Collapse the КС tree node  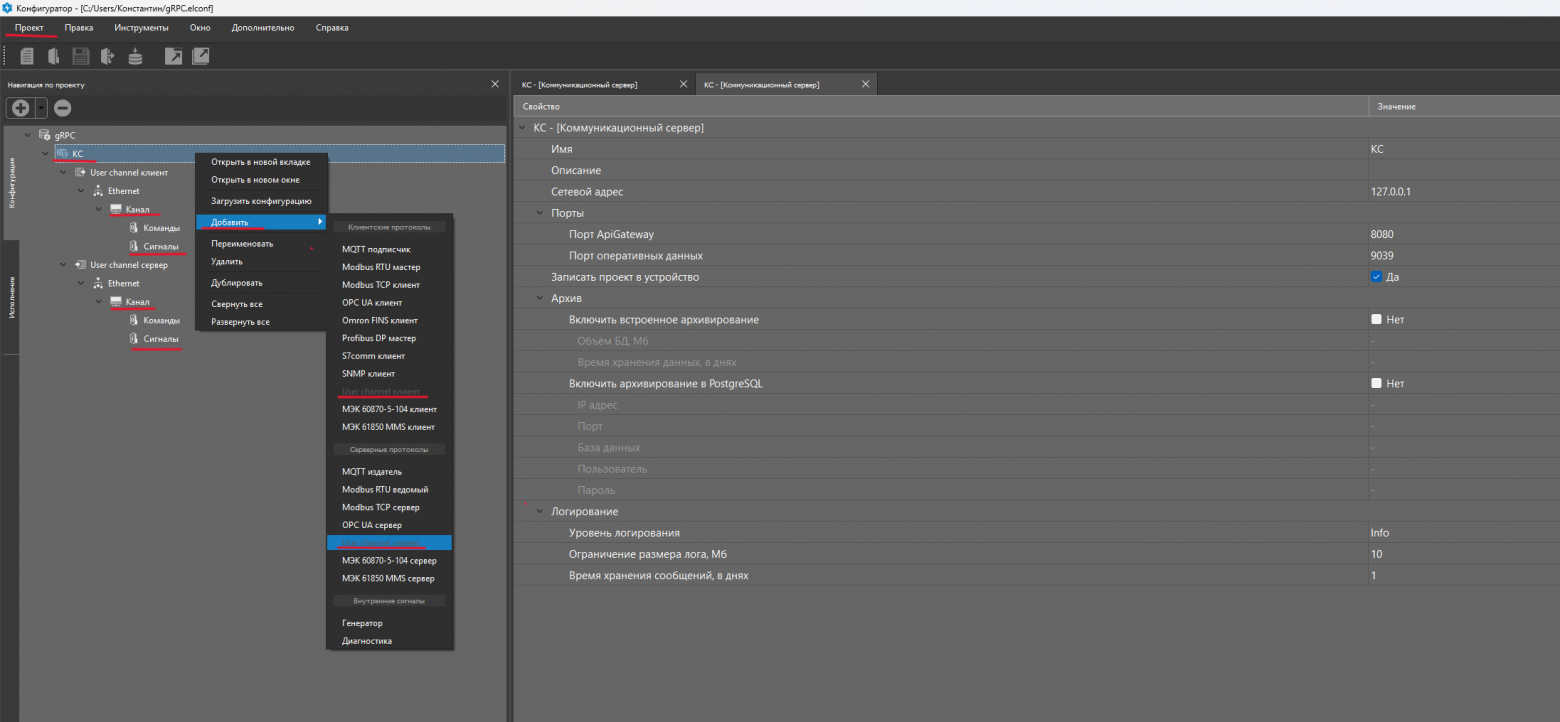(x=46, y=153)
